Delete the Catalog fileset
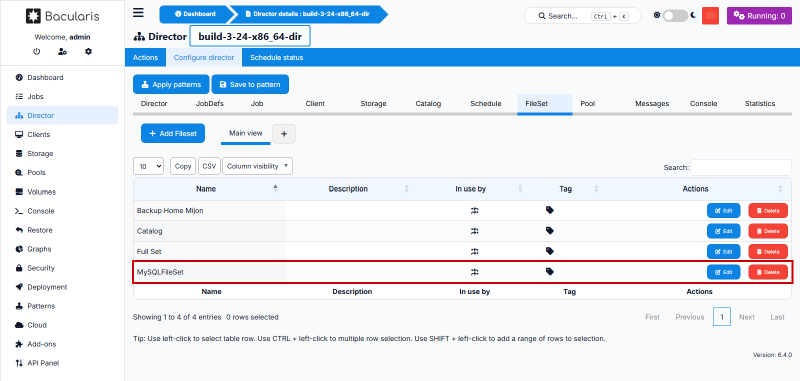Screen dimensions: 800x381 click(x=768, y=231)
